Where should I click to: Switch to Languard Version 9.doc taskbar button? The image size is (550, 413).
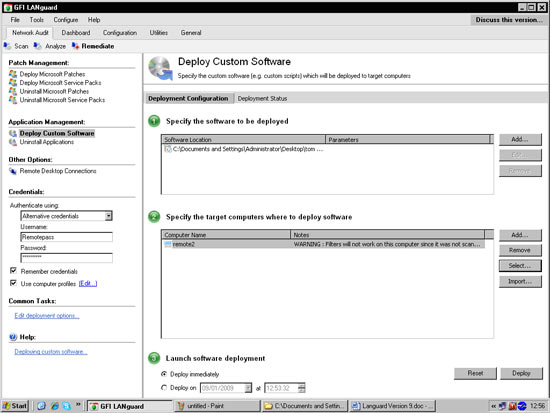coord(393,406)
